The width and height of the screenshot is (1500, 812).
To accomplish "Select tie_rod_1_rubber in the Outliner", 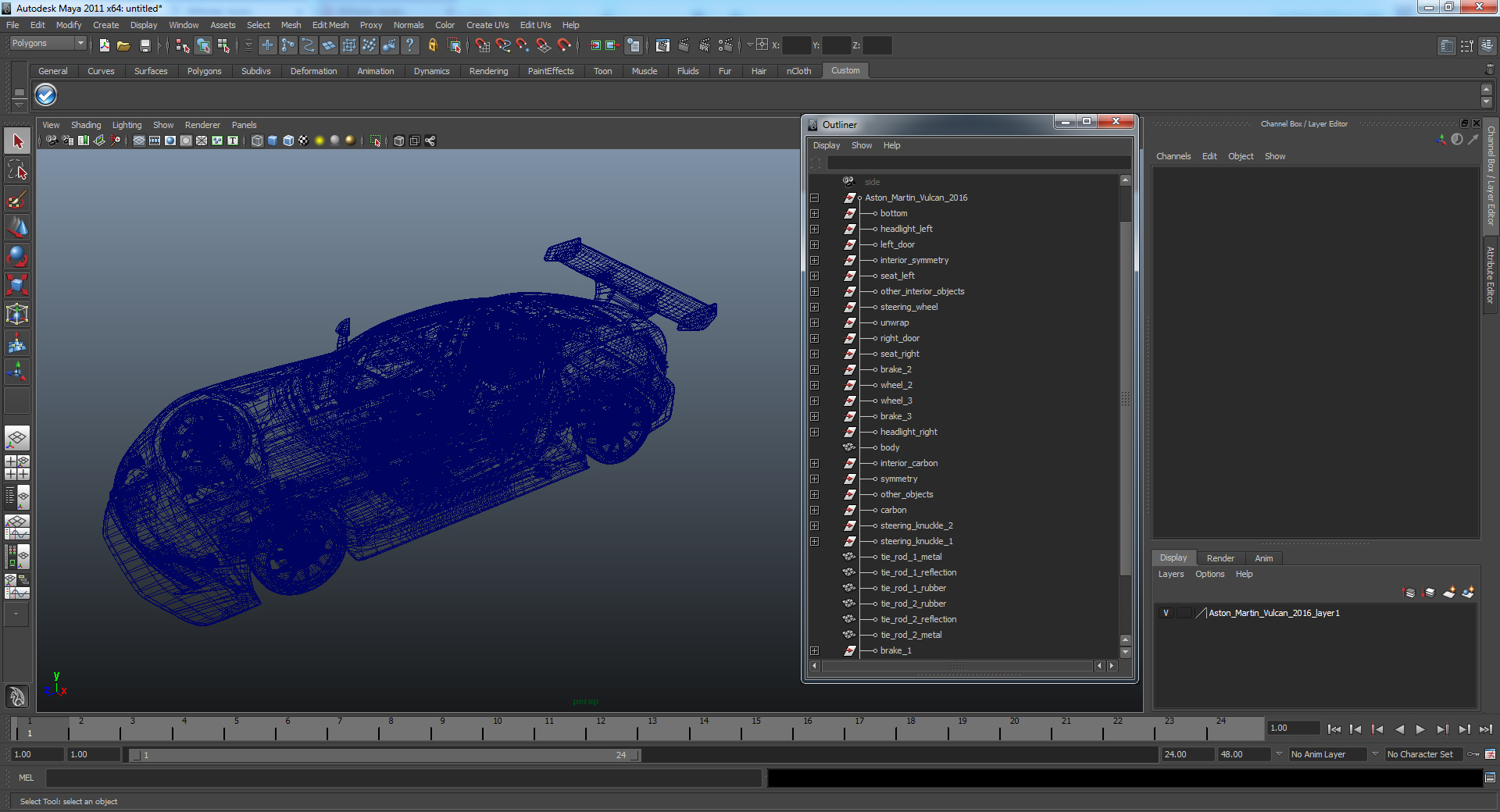I will coord(912,588).
